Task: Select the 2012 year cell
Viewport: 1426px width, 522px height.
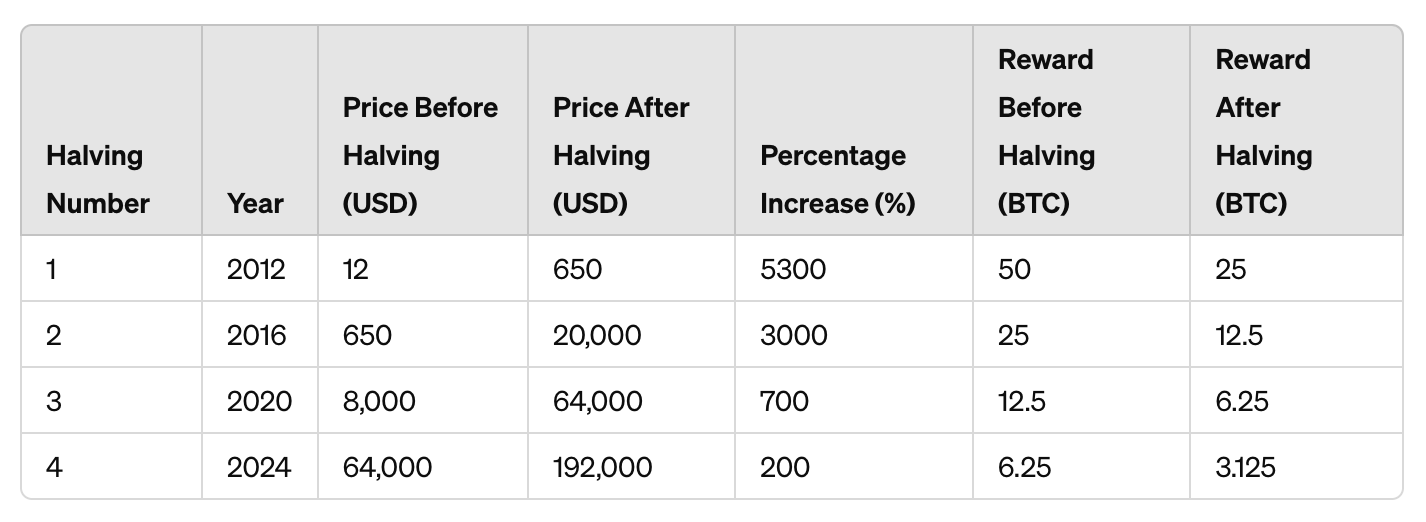Action: click(256, 269)
